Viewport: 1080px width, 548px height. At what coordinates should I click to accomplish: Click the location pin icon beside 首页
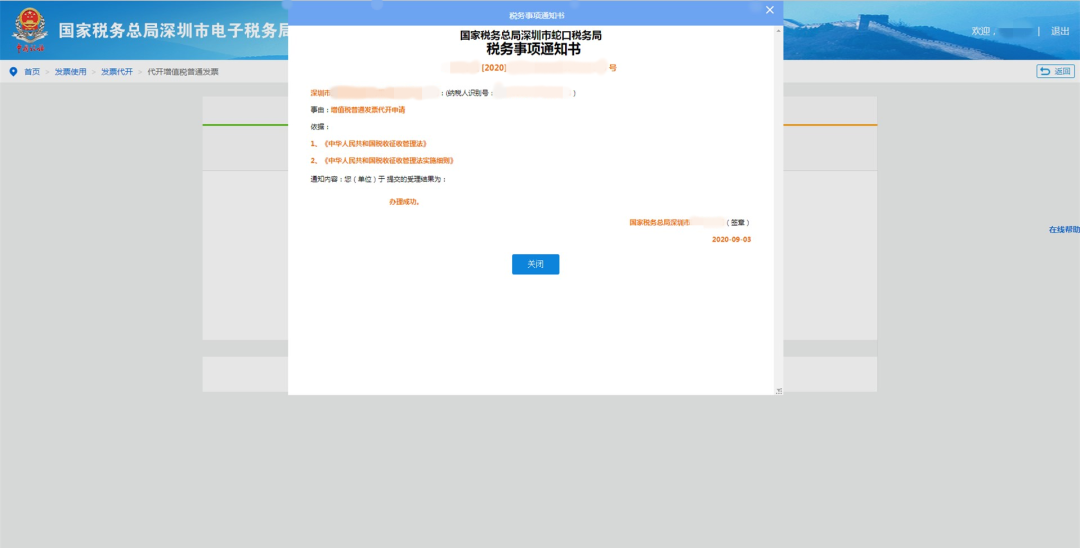coord(13,72)
